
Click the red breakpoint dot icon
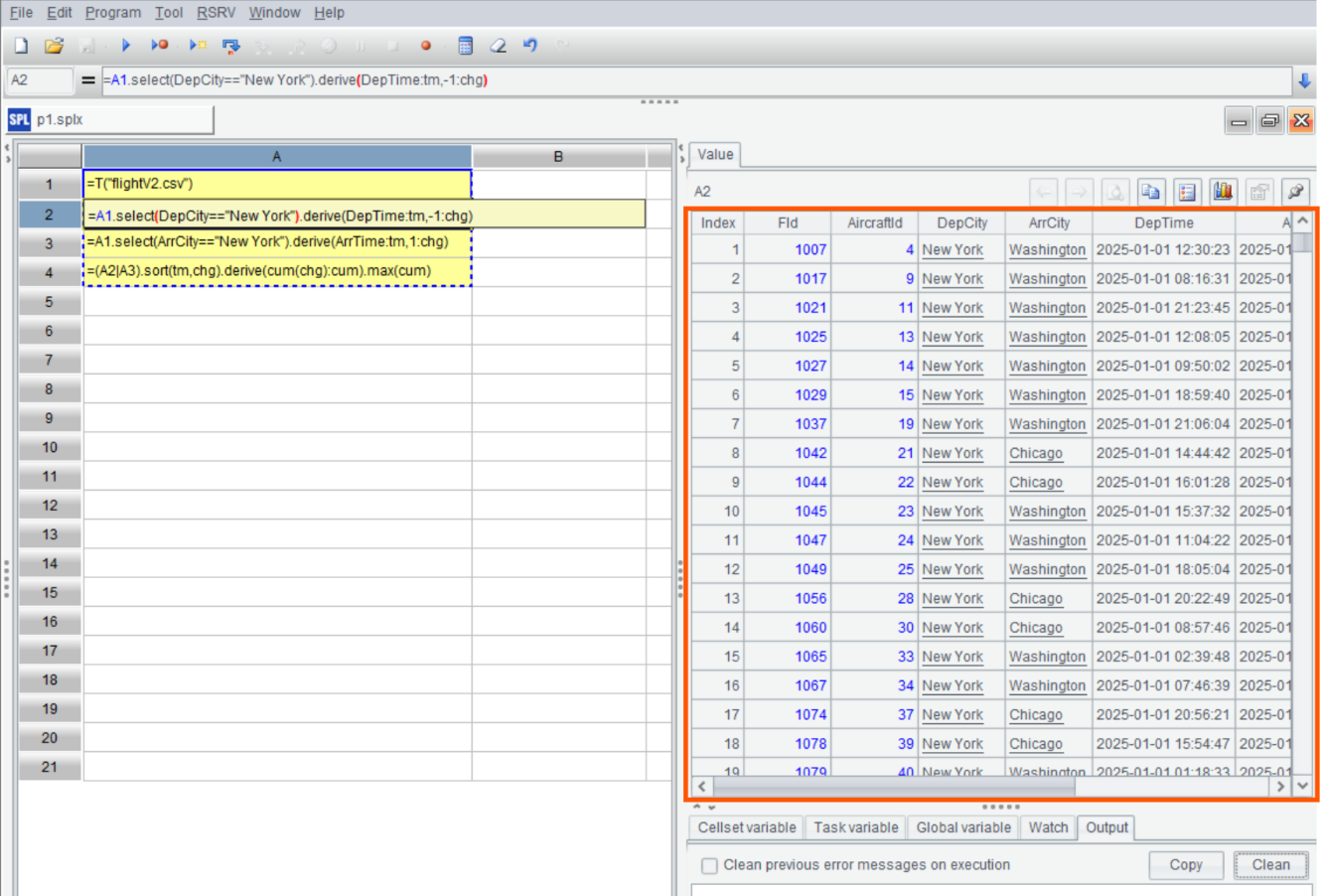coord(426,46)
